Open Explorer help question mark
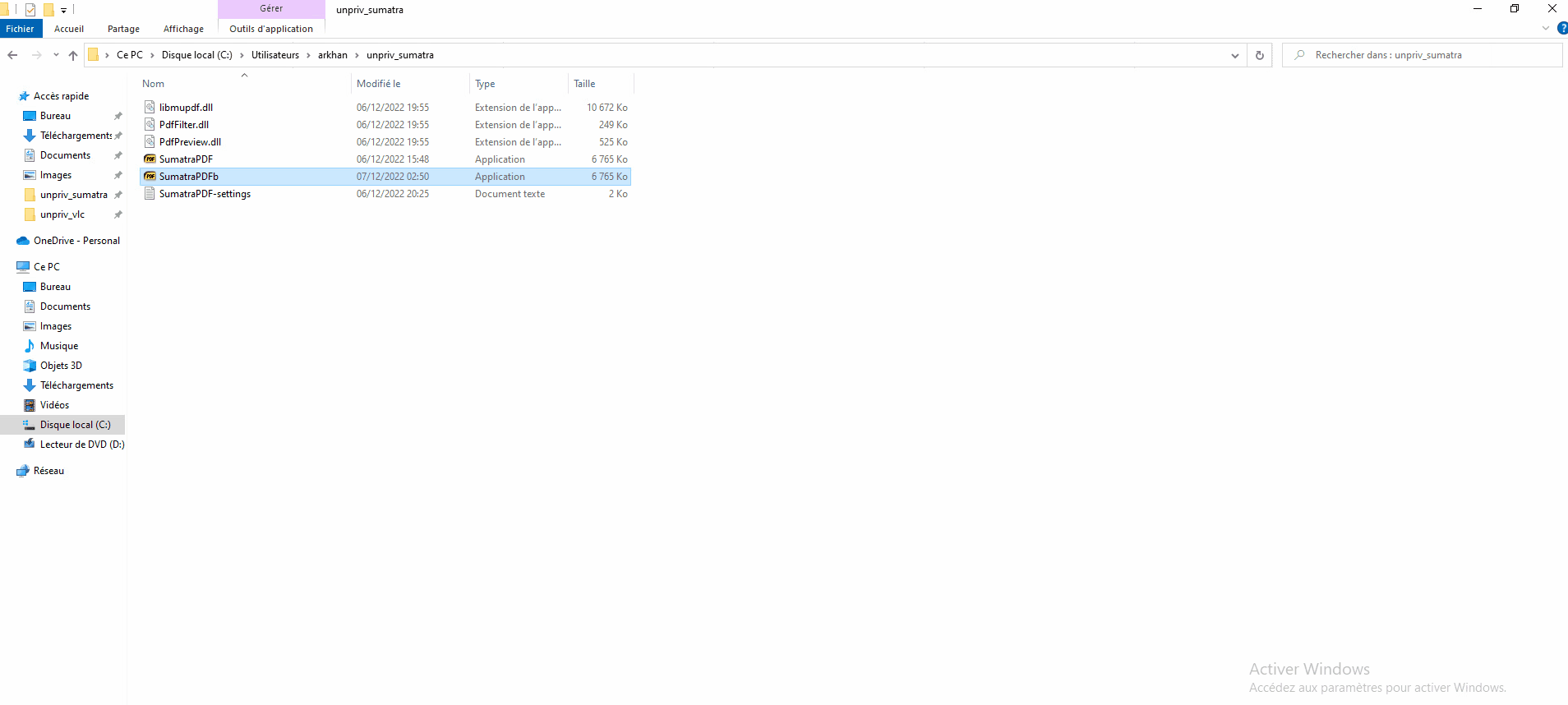The image size is (1568, 705). click(1562, 28)
